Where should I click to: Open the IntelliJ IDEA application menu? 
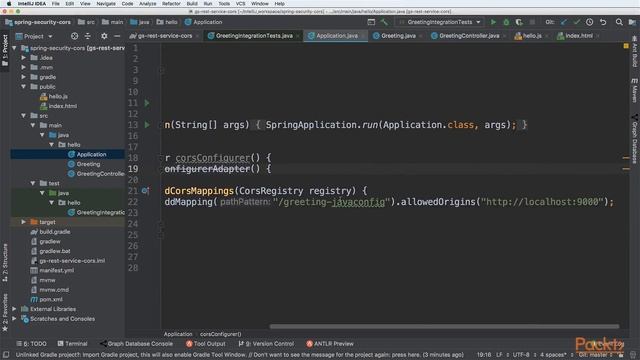click(x=31, y=4)
